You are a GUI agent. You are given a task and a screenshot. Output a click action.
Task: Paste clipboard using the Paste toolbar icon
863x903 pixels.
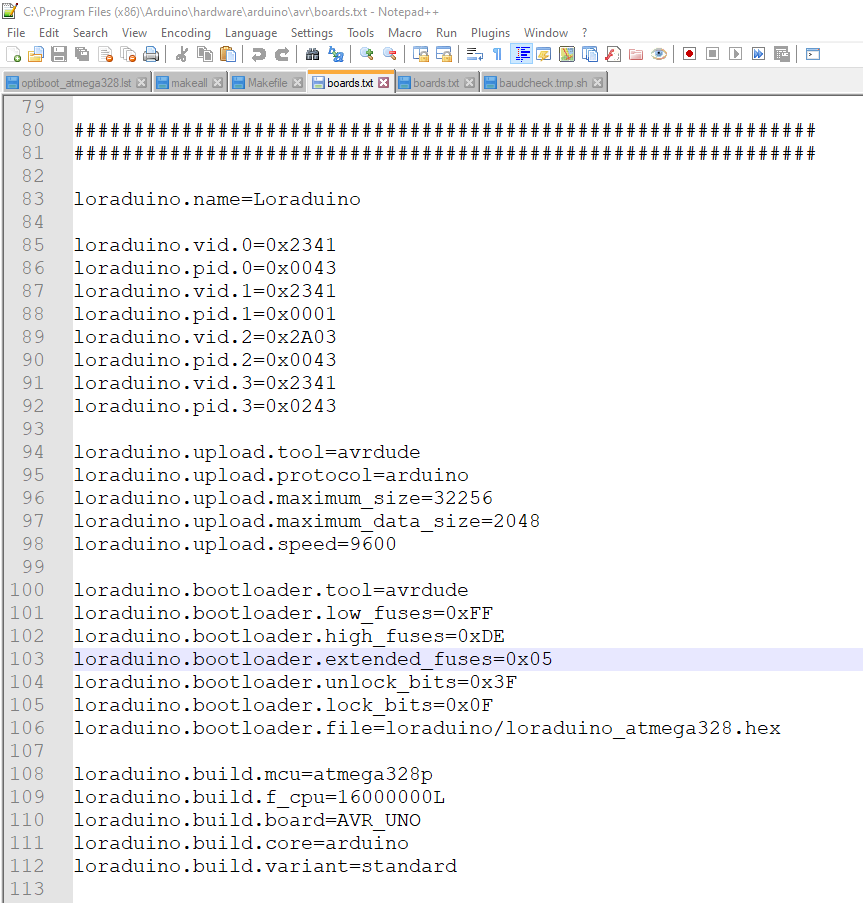[228, 55]
